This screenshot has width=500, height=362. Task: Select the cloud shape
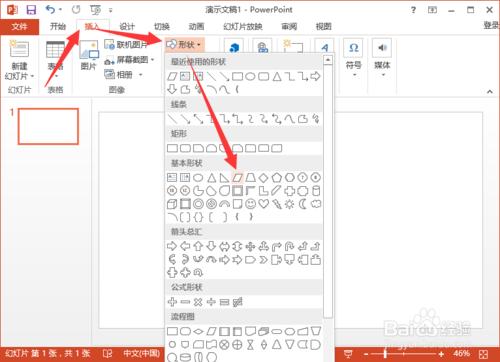tap(316, 204)
